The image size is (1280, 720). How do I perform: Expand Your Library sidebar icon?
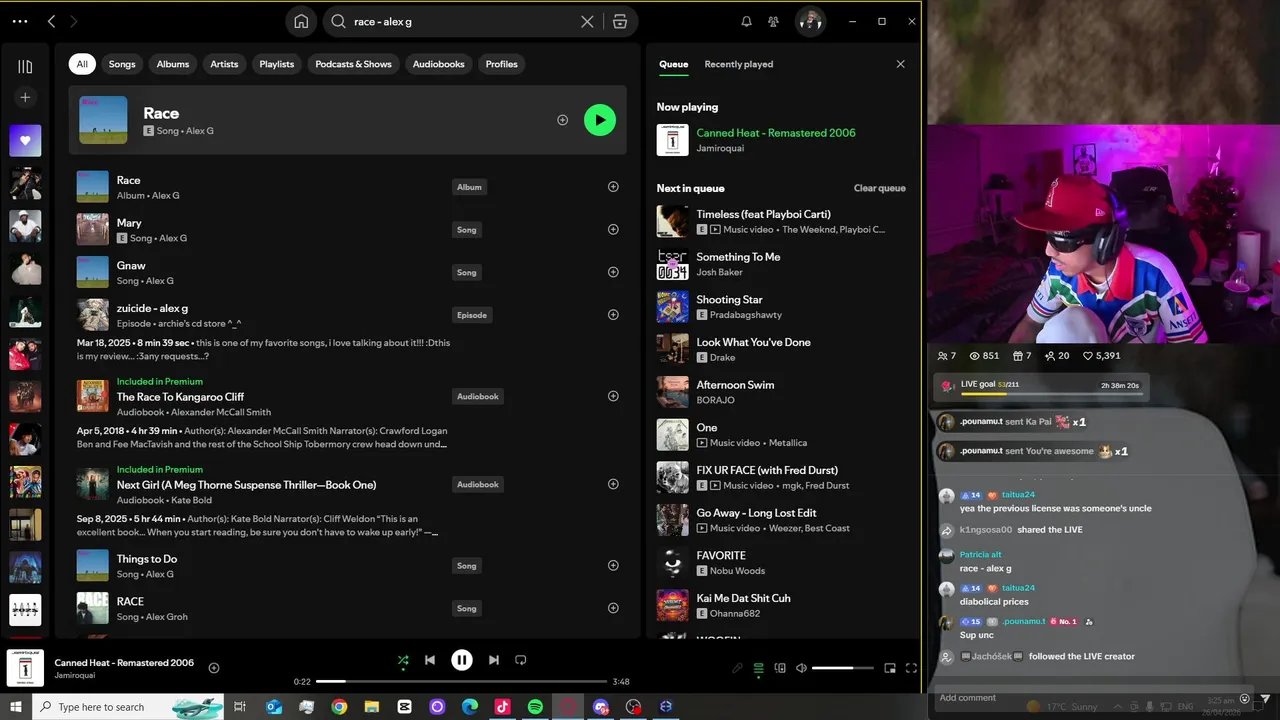coord(25,66)
